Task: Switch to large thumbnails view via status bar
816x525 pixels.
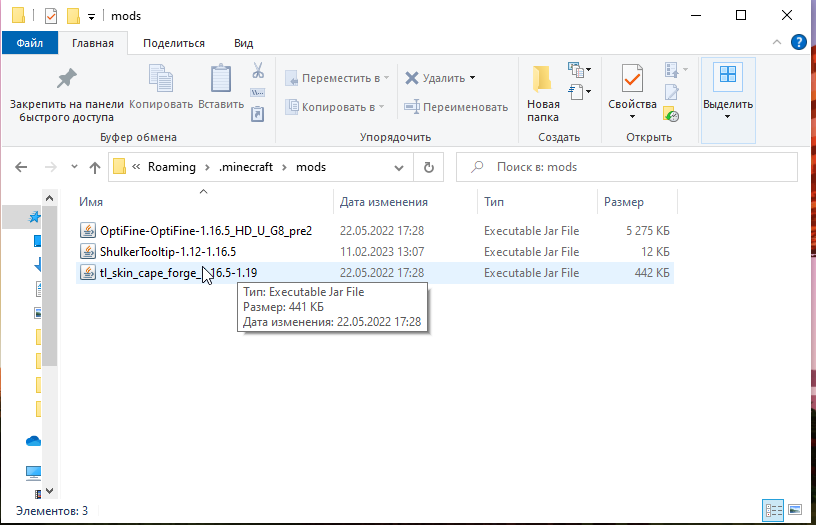Action: [x=795, y=510]
